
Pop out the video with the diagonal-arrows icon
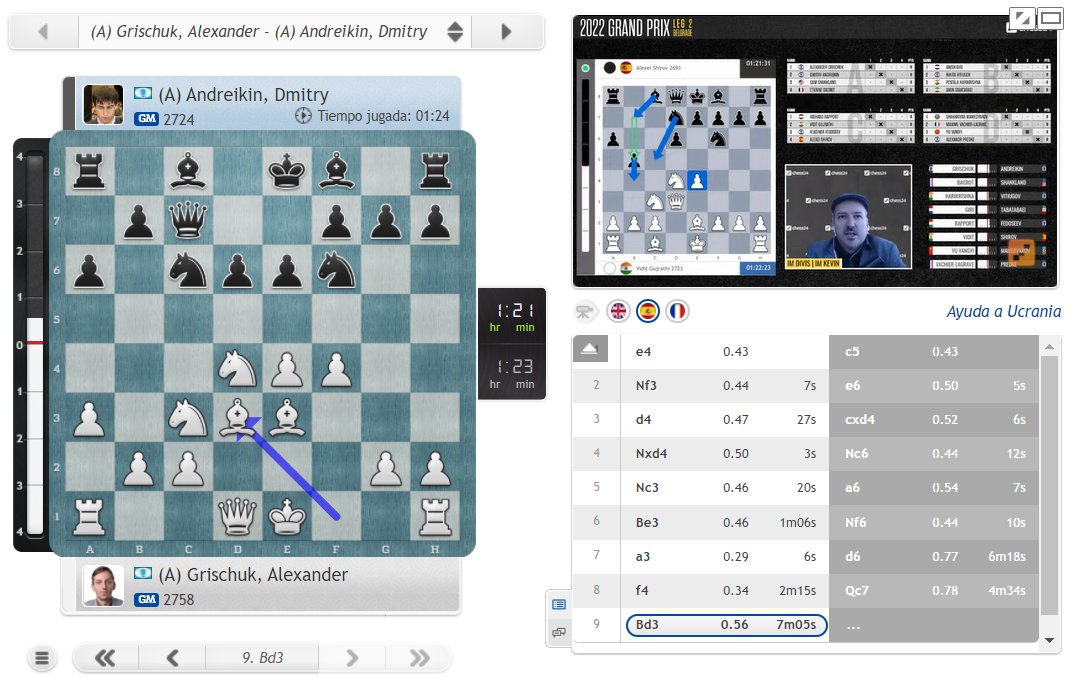(1023, 18)
